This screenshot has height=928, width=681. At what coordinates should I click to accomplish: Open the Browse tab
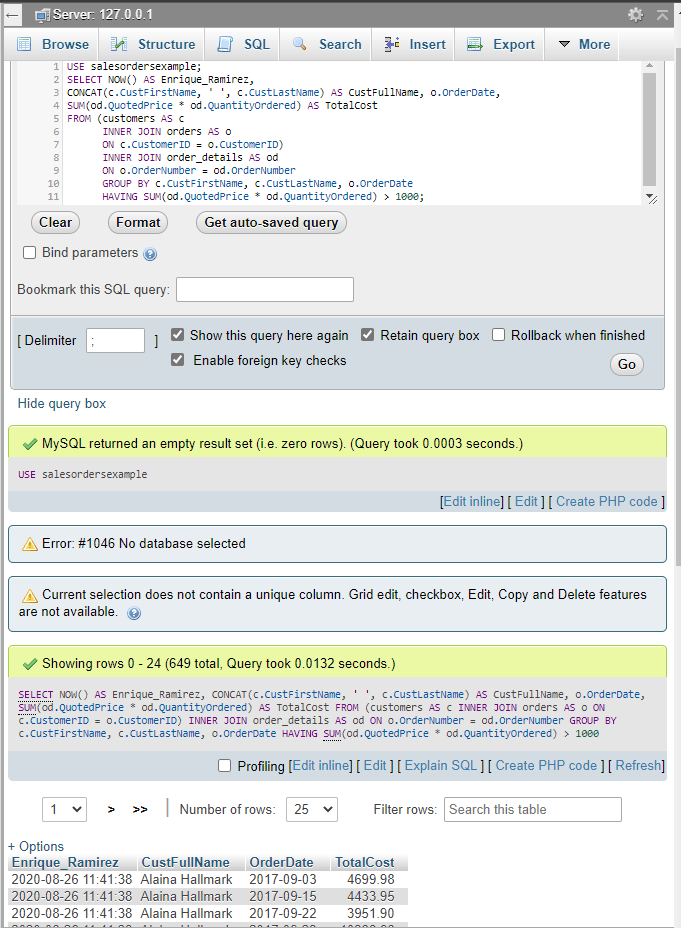[x=53, y=44]
